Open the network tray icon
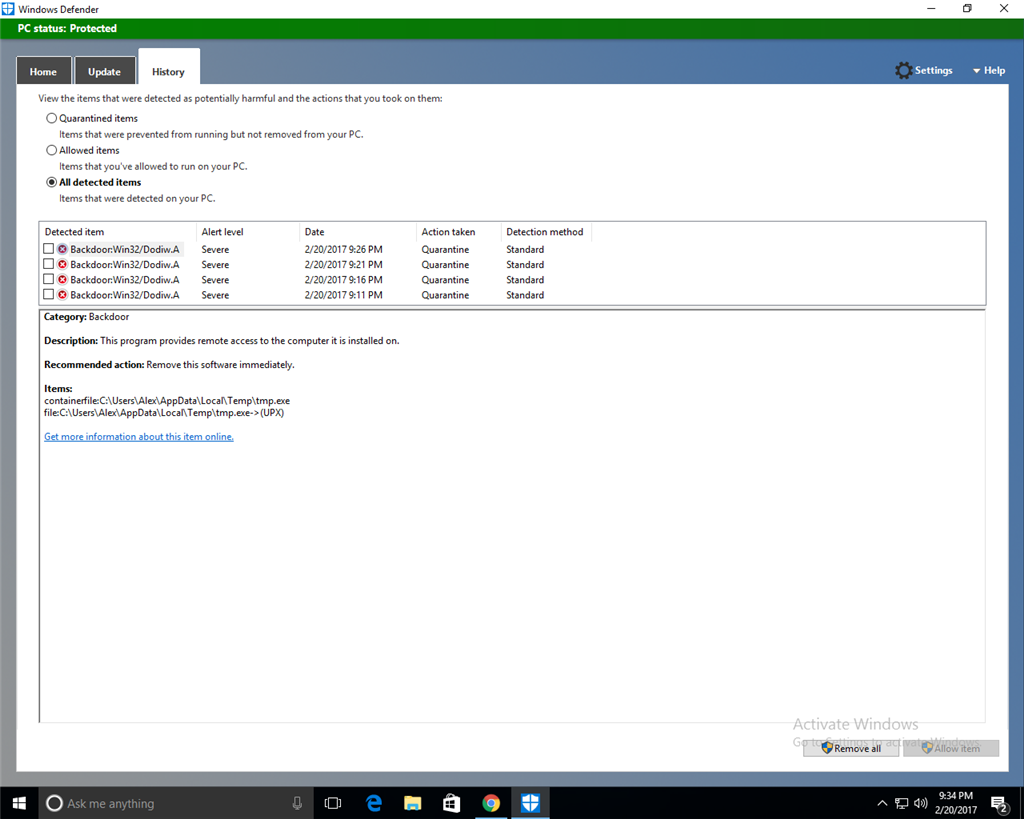The width and height of the screenshot is (1024, 819). [902, 803]
